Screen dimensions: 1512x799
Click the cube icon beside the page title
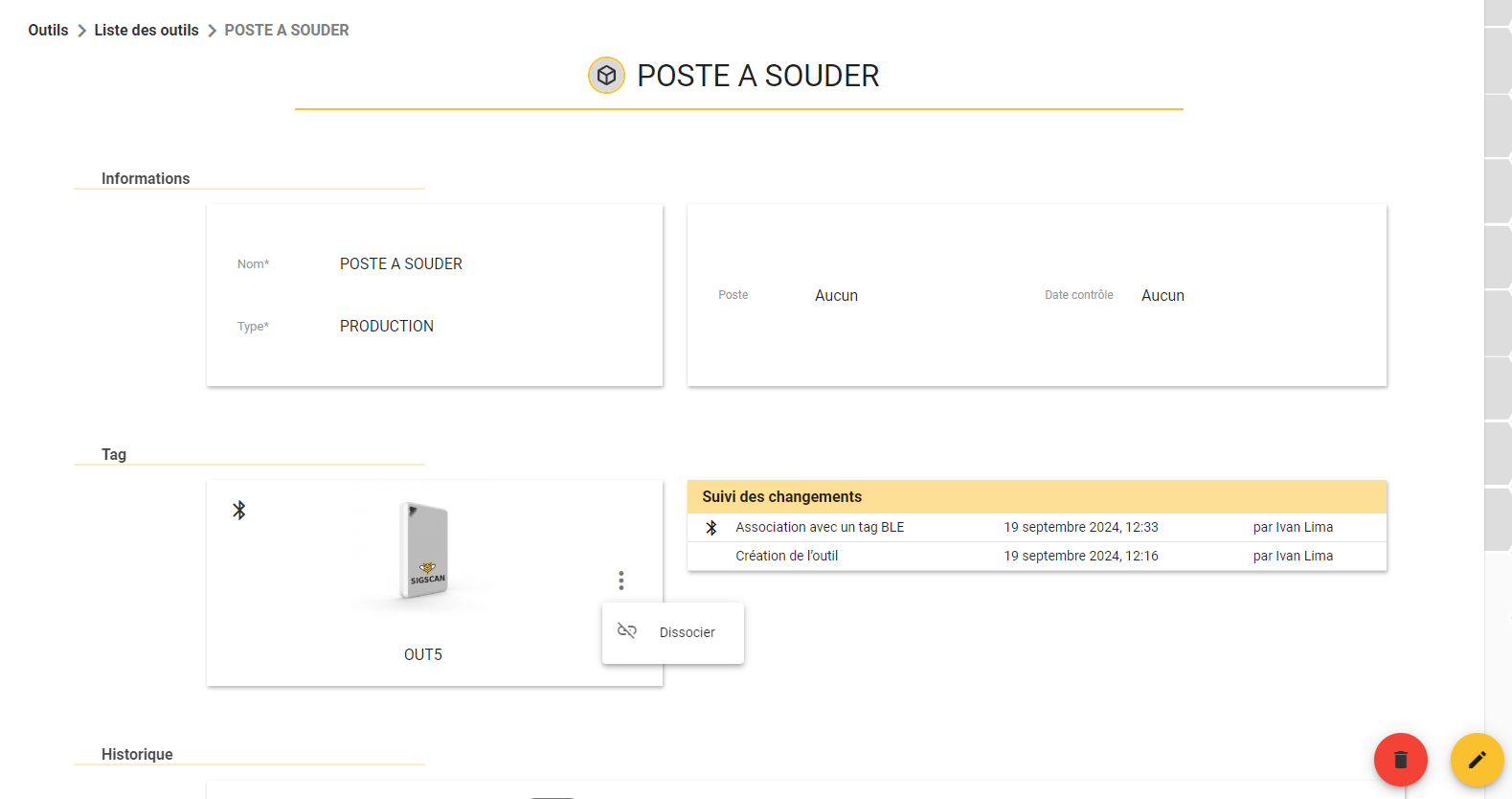pyautogui.click(x=606, y=75)
